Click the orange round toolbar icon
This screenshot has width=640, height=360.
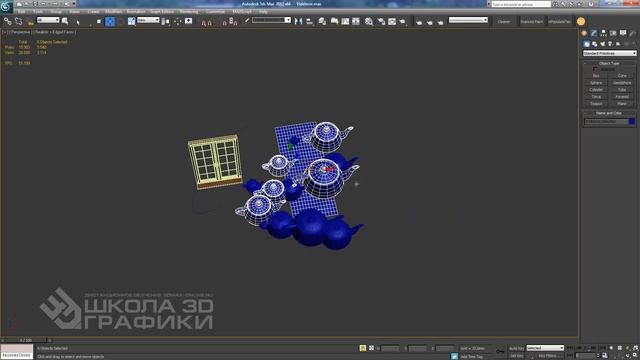pyautogui.click(x=581, y=21)
